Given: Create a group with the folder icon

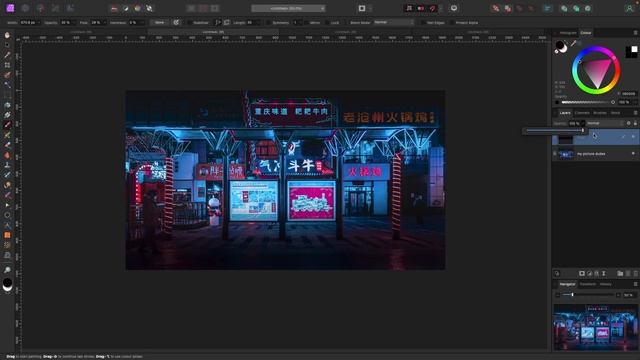Looking at the screenshot, I should [x=620, y=273].
